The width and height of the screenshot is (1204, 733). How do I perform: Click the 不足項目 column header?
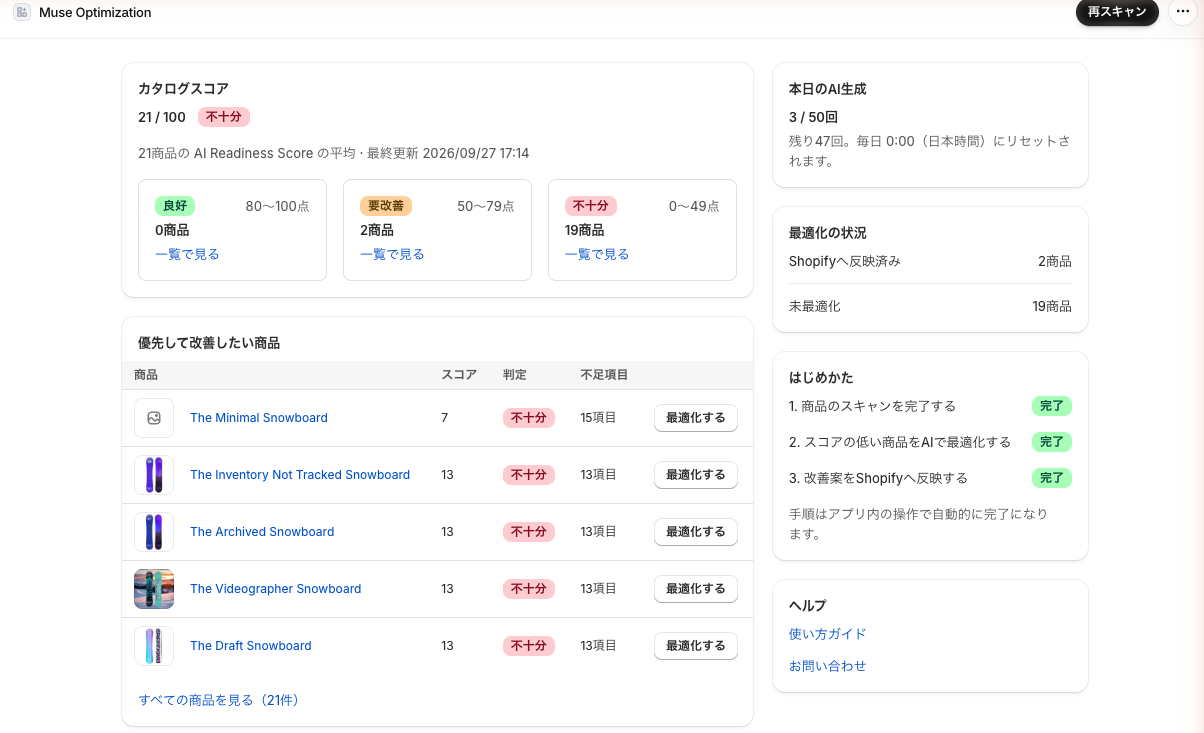(604, 375)
